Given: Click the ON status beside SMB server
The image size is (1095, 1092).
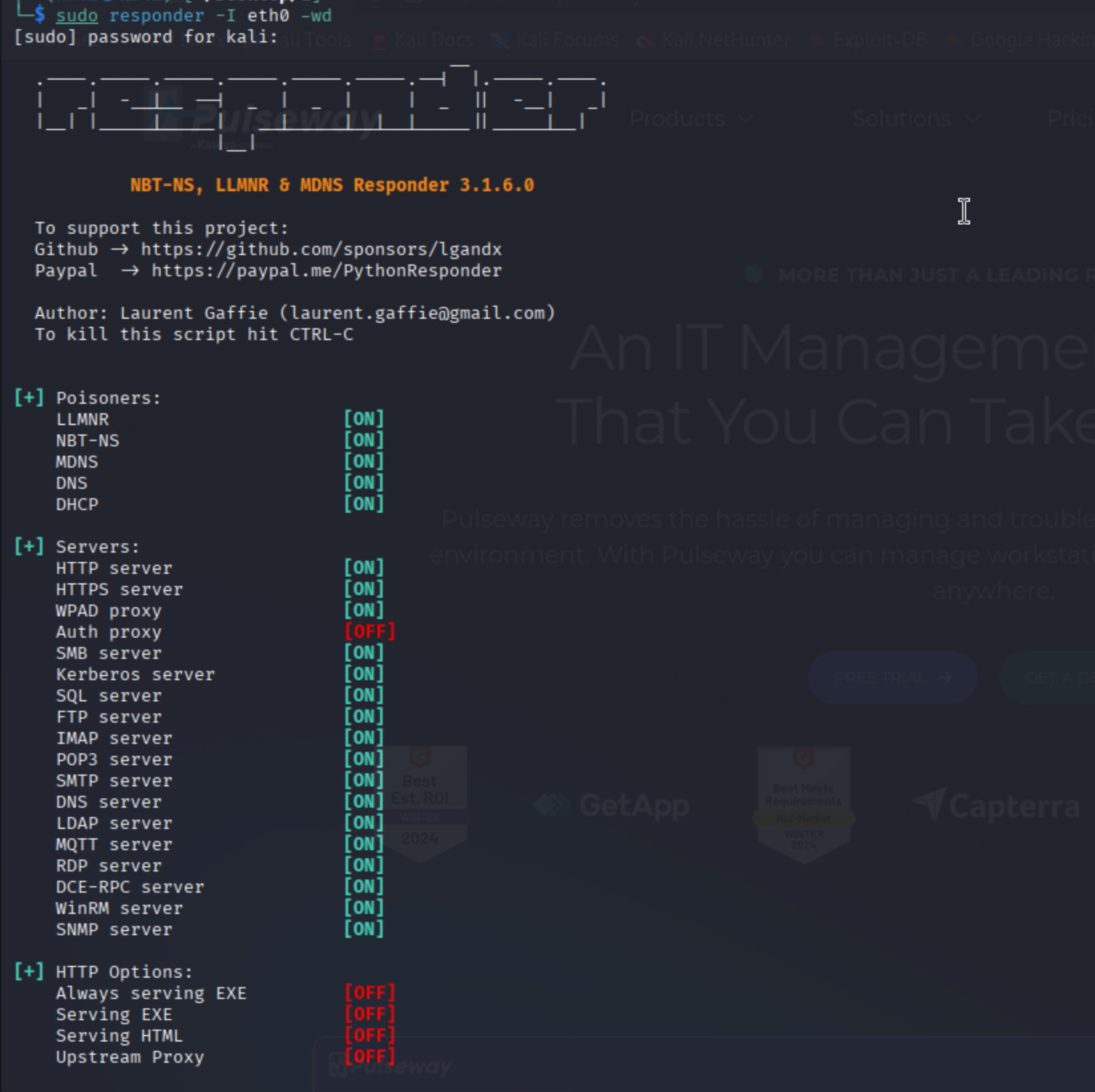Looking at the screenshot, I should coord(363,653).
